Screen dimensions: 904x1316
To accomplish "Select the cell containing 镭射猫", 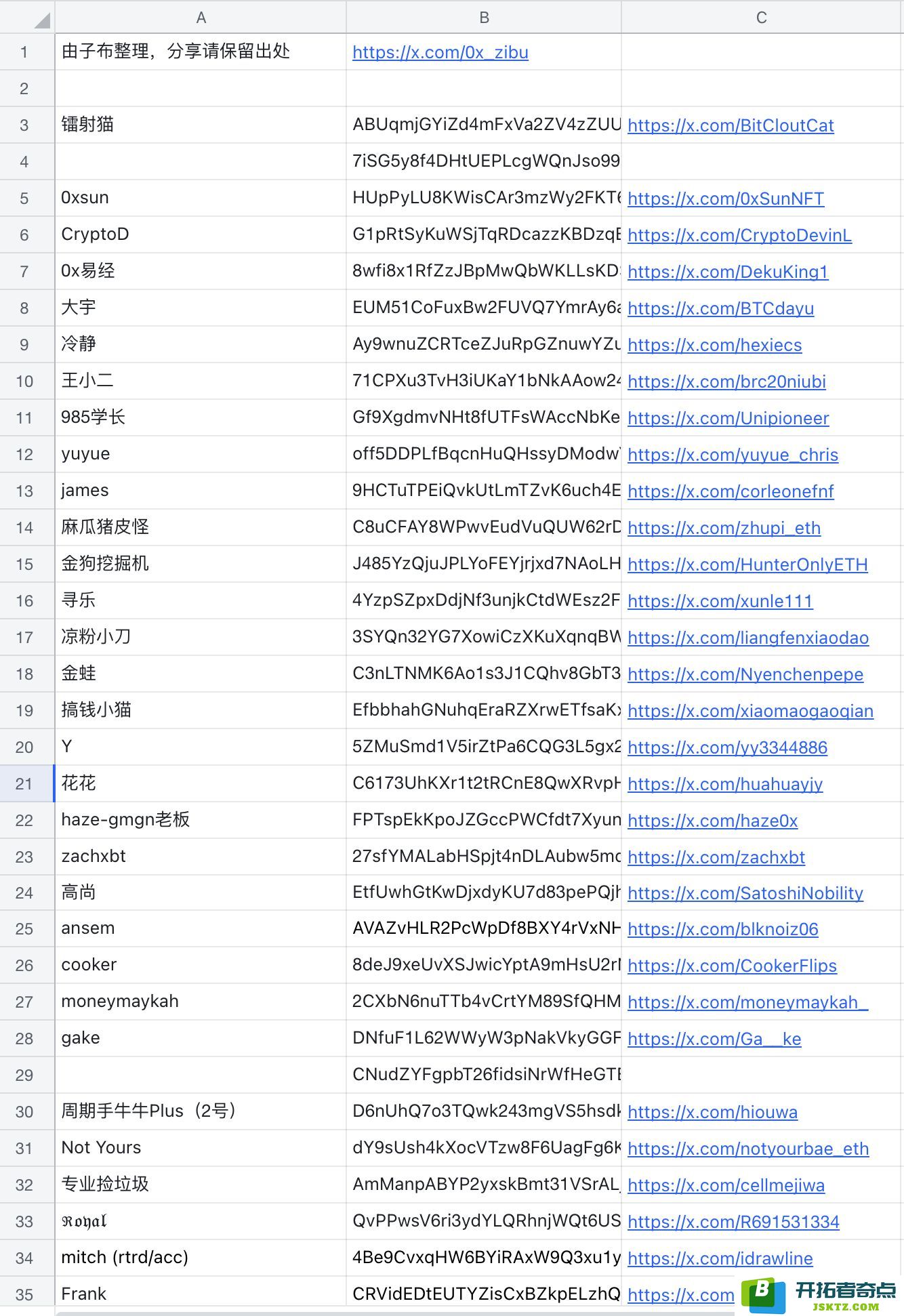I will coord(201,125).
